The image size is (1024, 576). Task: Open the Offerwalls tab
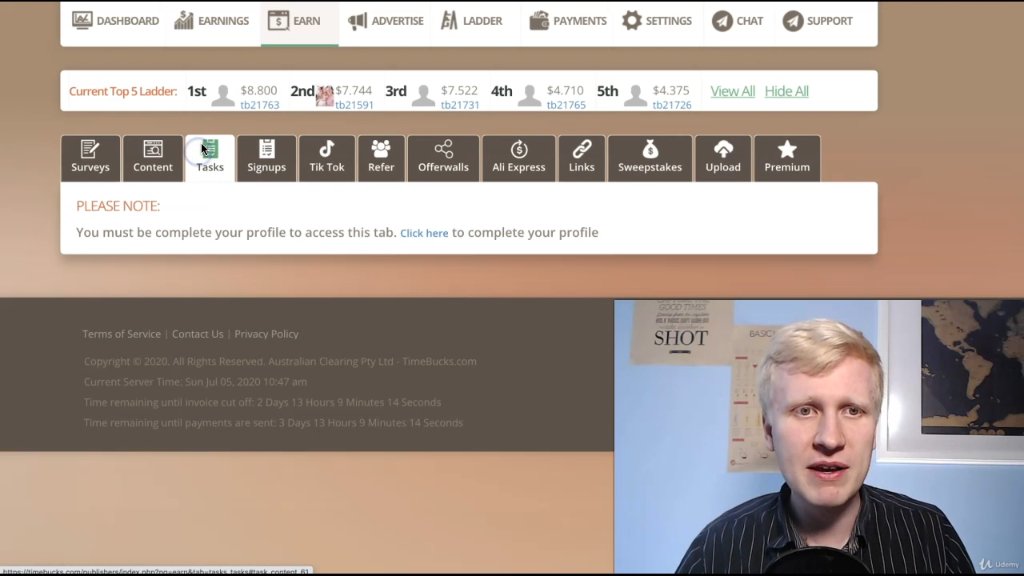(443, 157)
